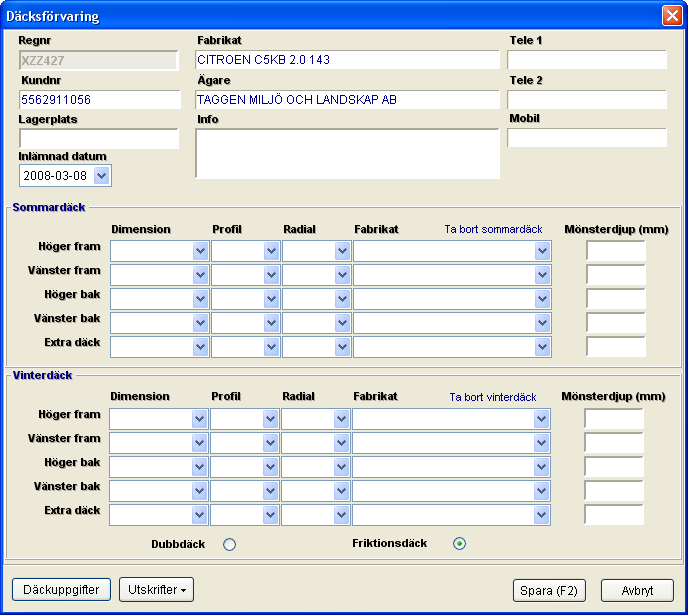Click Vinterdäck Höger bak Mönsterdjup field
This screenshot has height=615, width=688.
pyautogui.click(x=614, y=467)
